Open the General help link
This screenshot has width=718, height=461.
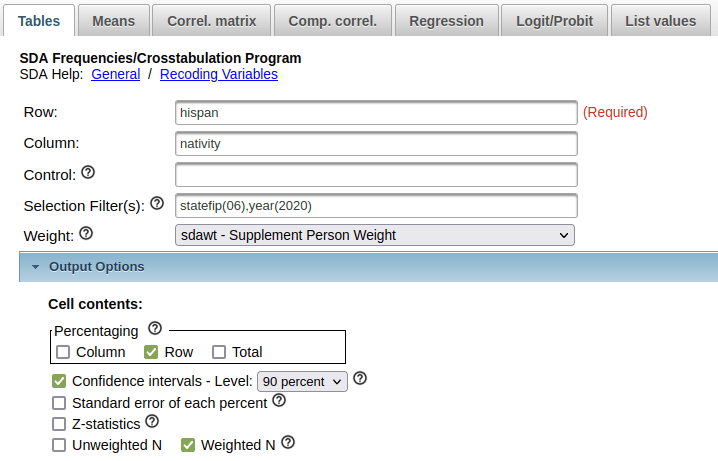(115, 74)
